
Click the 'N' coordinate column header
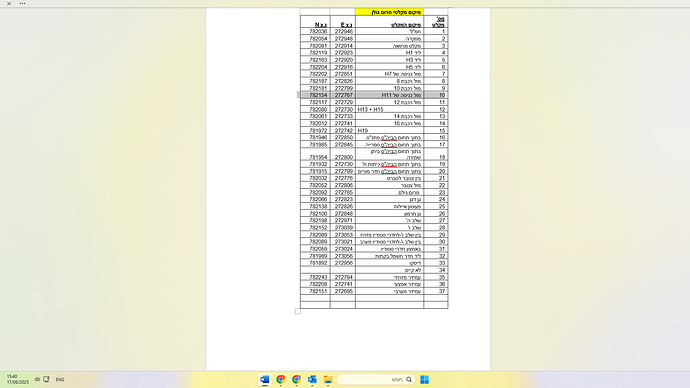point(315,22)
